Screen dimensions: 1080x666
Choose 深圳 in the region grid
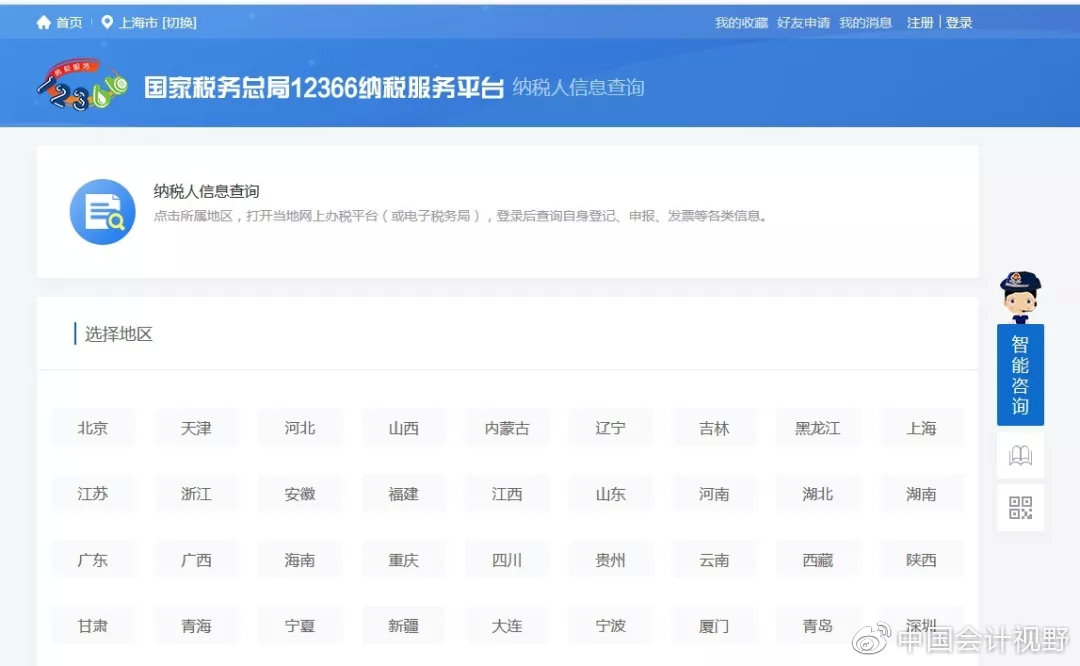921,625
